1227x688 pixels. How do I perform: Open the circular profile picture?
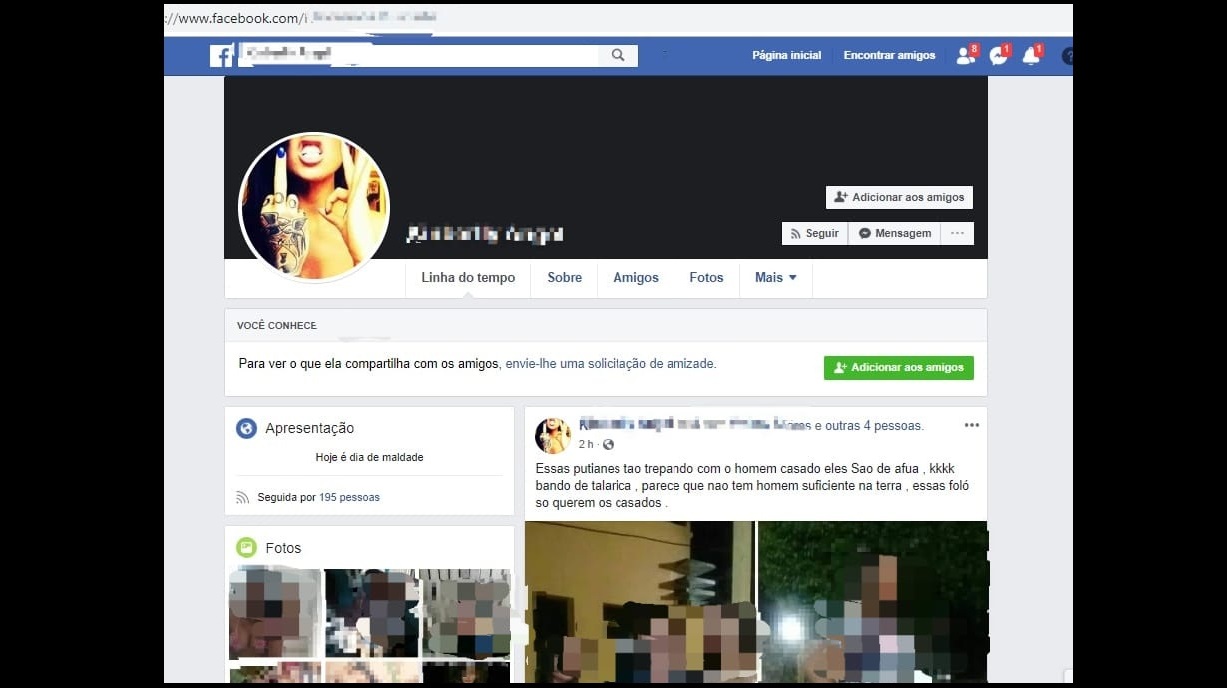tap(314, 207)
